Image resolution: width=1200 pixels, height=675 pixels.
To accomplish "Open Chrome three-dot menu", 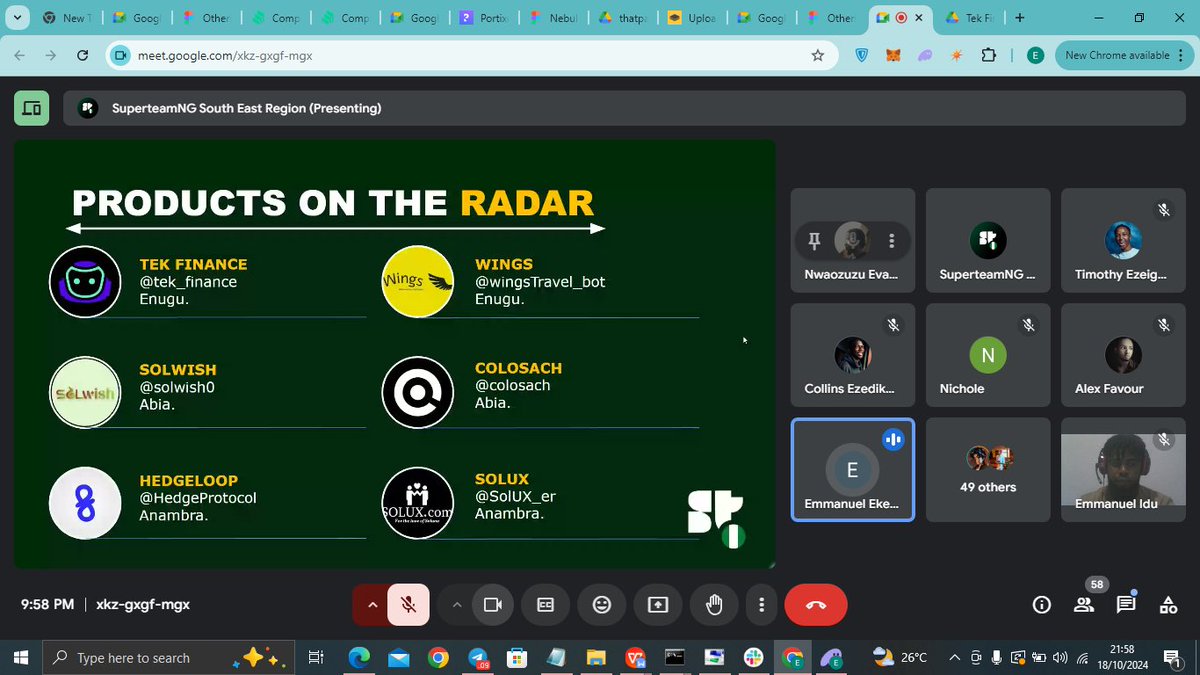I will pyautogui.click(x=1182, y=56).
